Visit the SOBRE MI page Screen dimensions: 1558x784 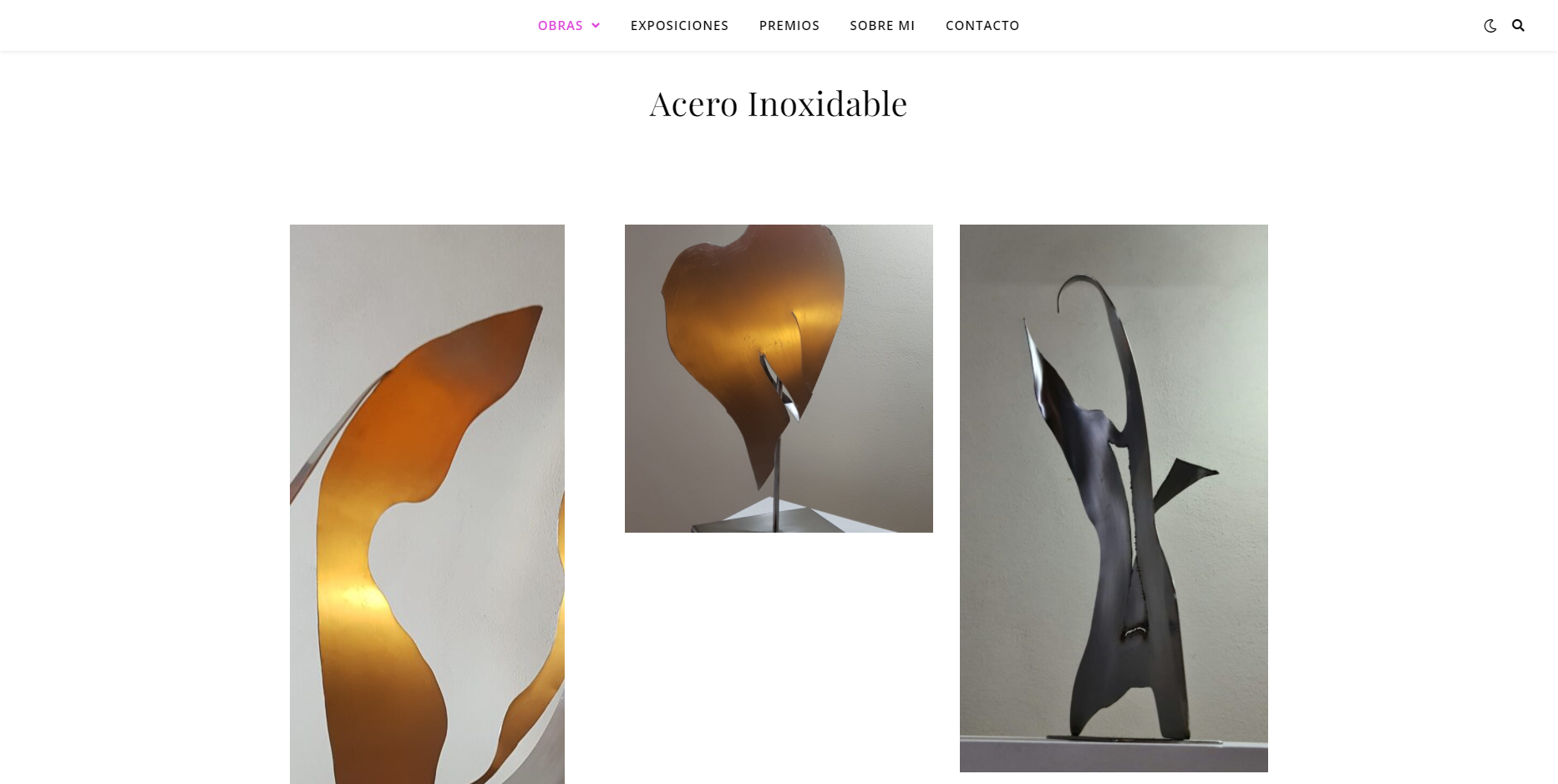point(882,26)
